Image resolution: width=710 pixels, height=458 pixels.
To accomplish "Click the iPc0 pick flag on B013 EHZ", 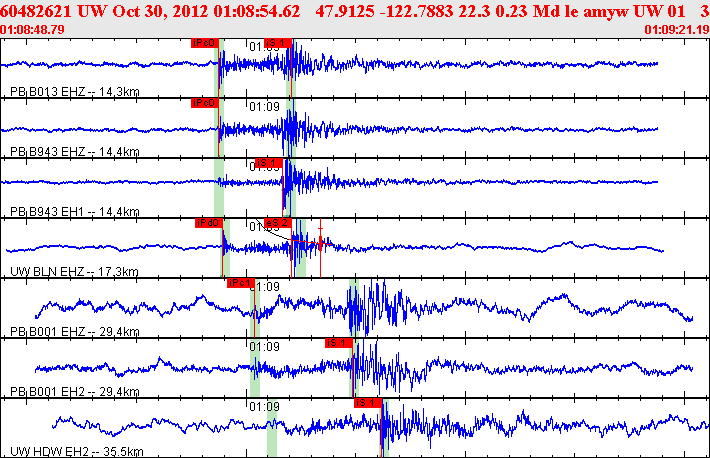I will coord(205,43).
